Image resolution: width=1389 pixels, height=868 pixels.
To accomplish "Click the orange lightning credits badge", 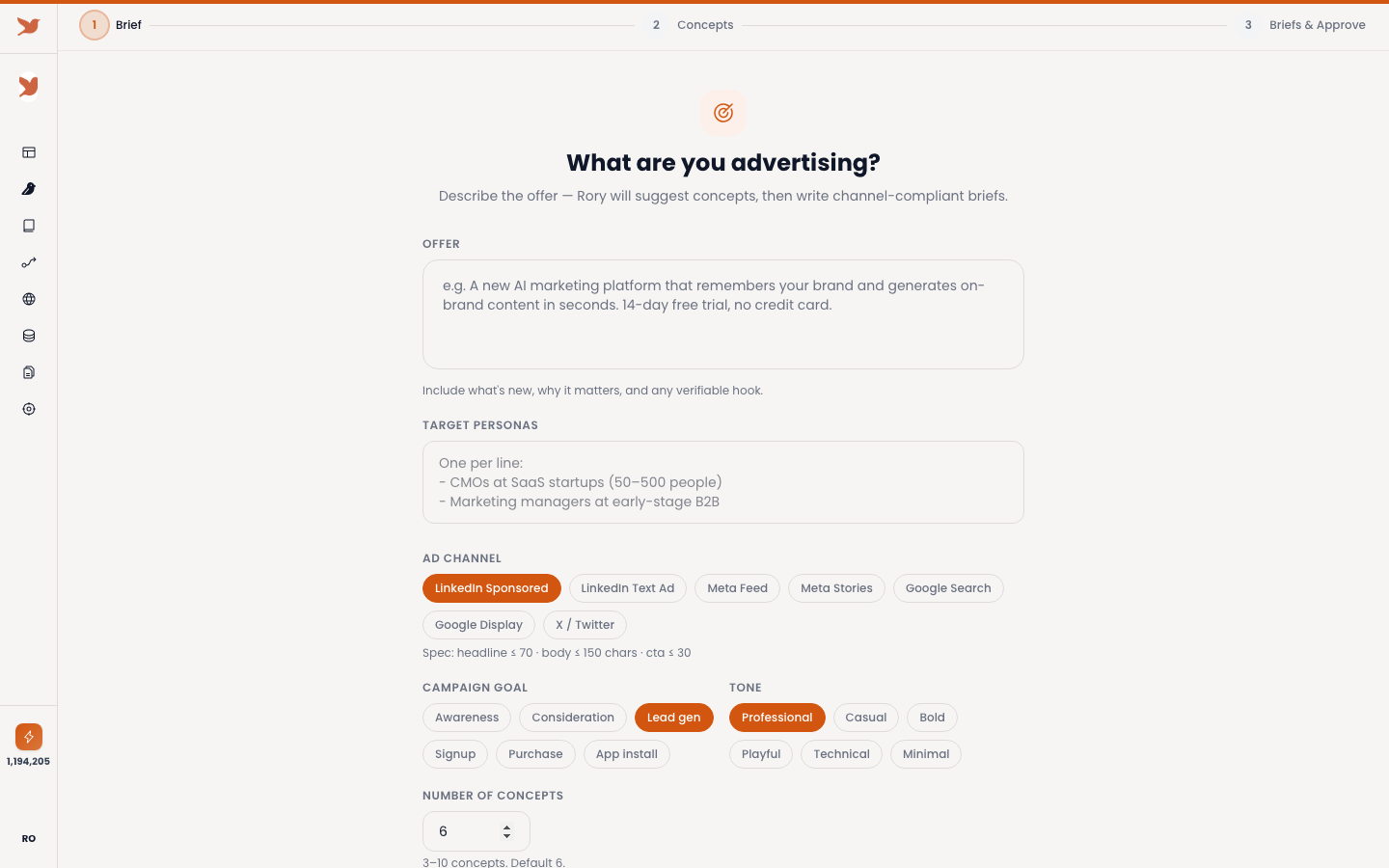I will click(x=28, y=736).
